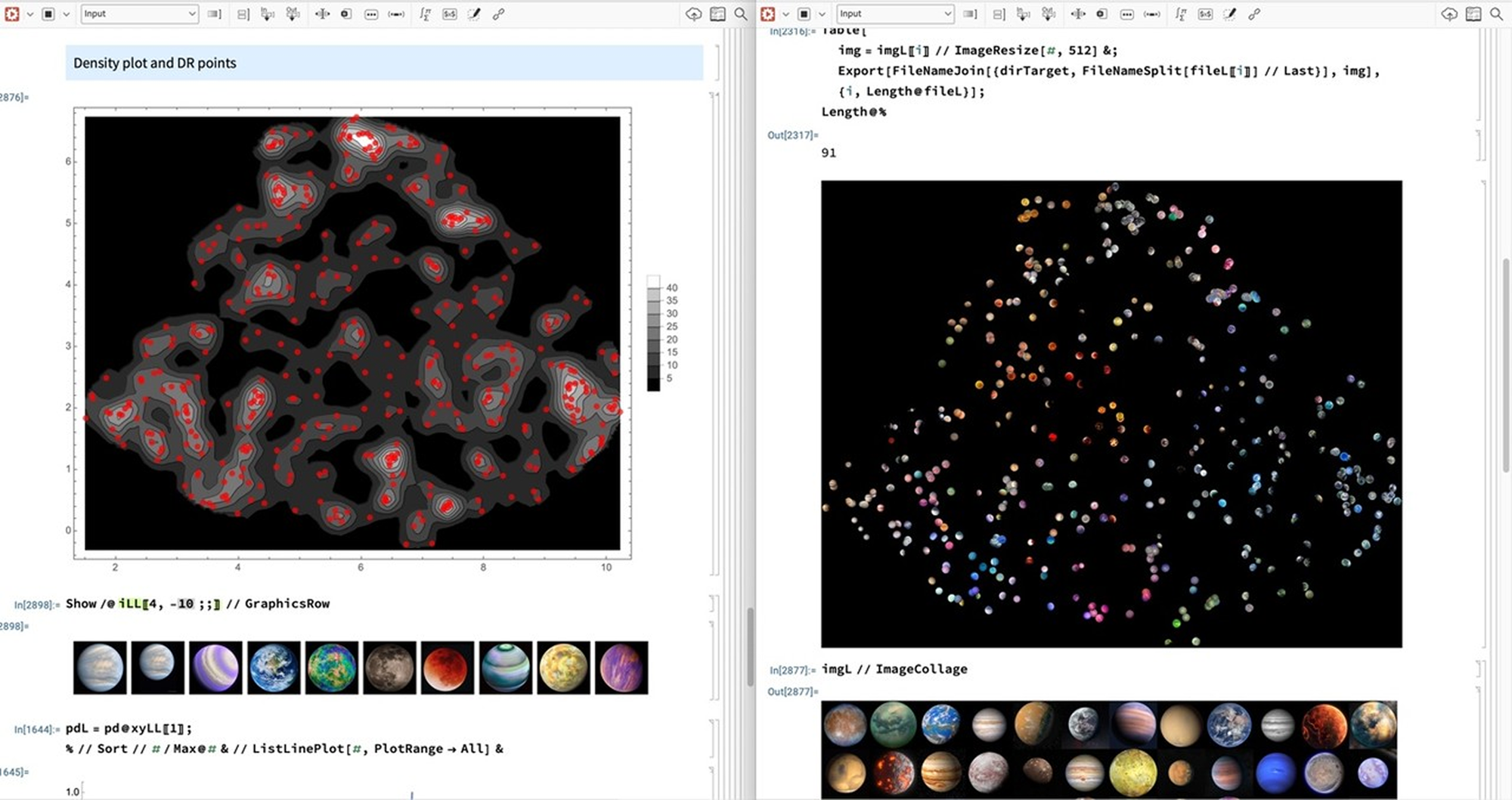Expand the chevron beside the left notebook's evaluate icon

pyautogui.click(x=30, y=14)
